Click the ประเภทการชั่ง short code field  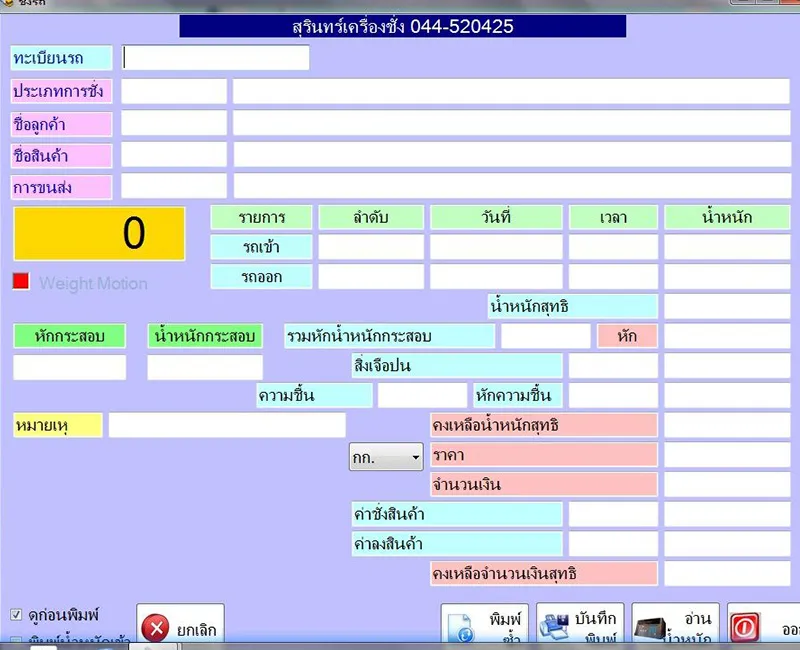[174, 91]
